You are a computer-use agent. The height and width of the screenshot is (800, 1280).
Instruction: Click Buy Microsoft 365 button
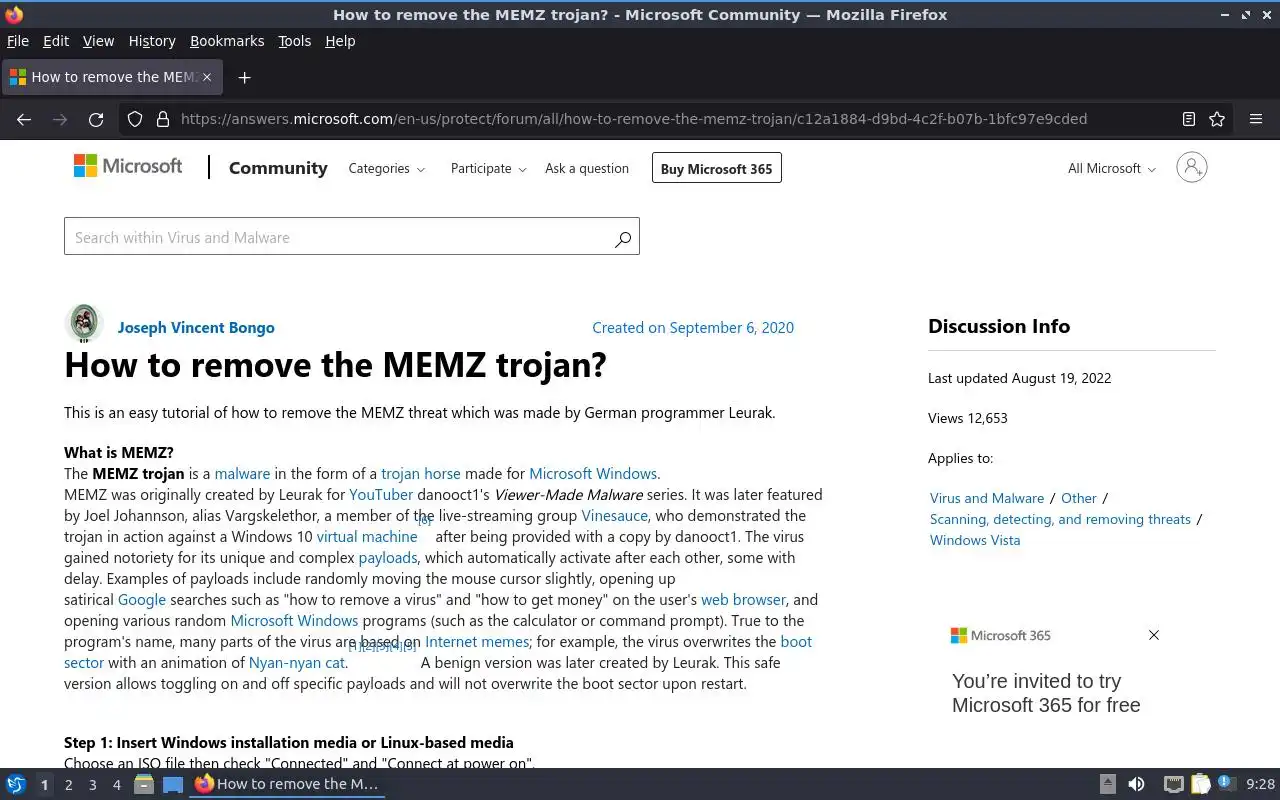point(716,168)
